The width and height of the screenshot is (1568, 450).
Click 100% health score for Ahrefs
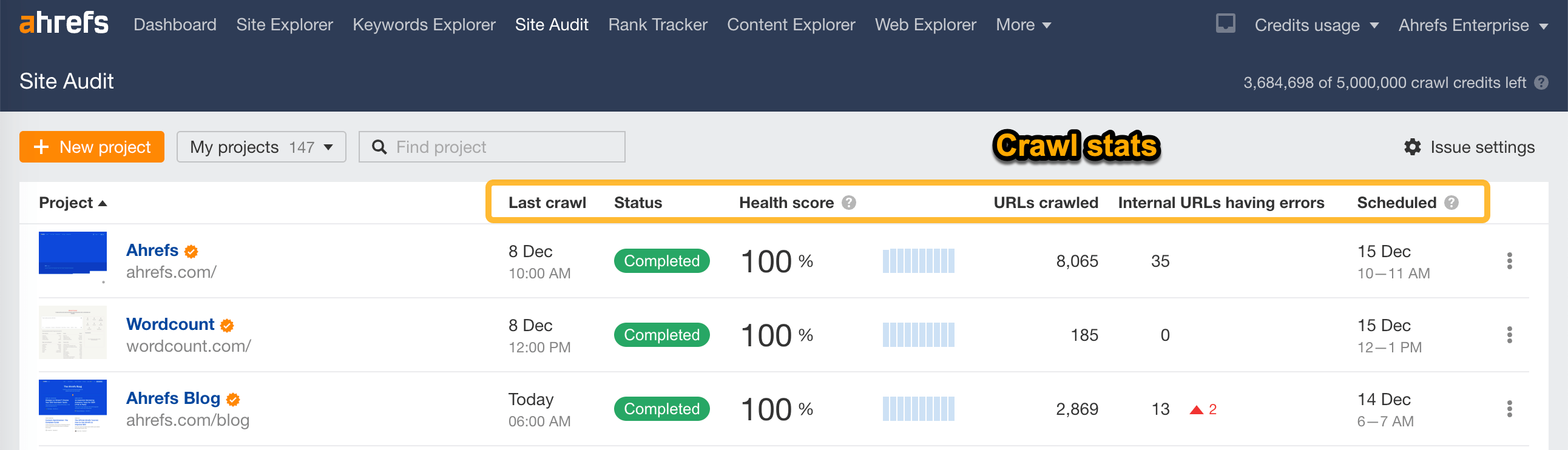(777, 261)
